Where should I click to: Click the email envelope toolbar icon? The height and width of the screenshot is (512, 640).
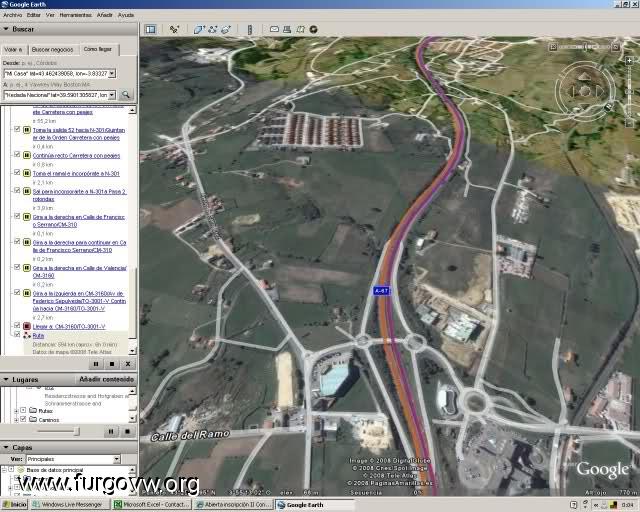274,29
